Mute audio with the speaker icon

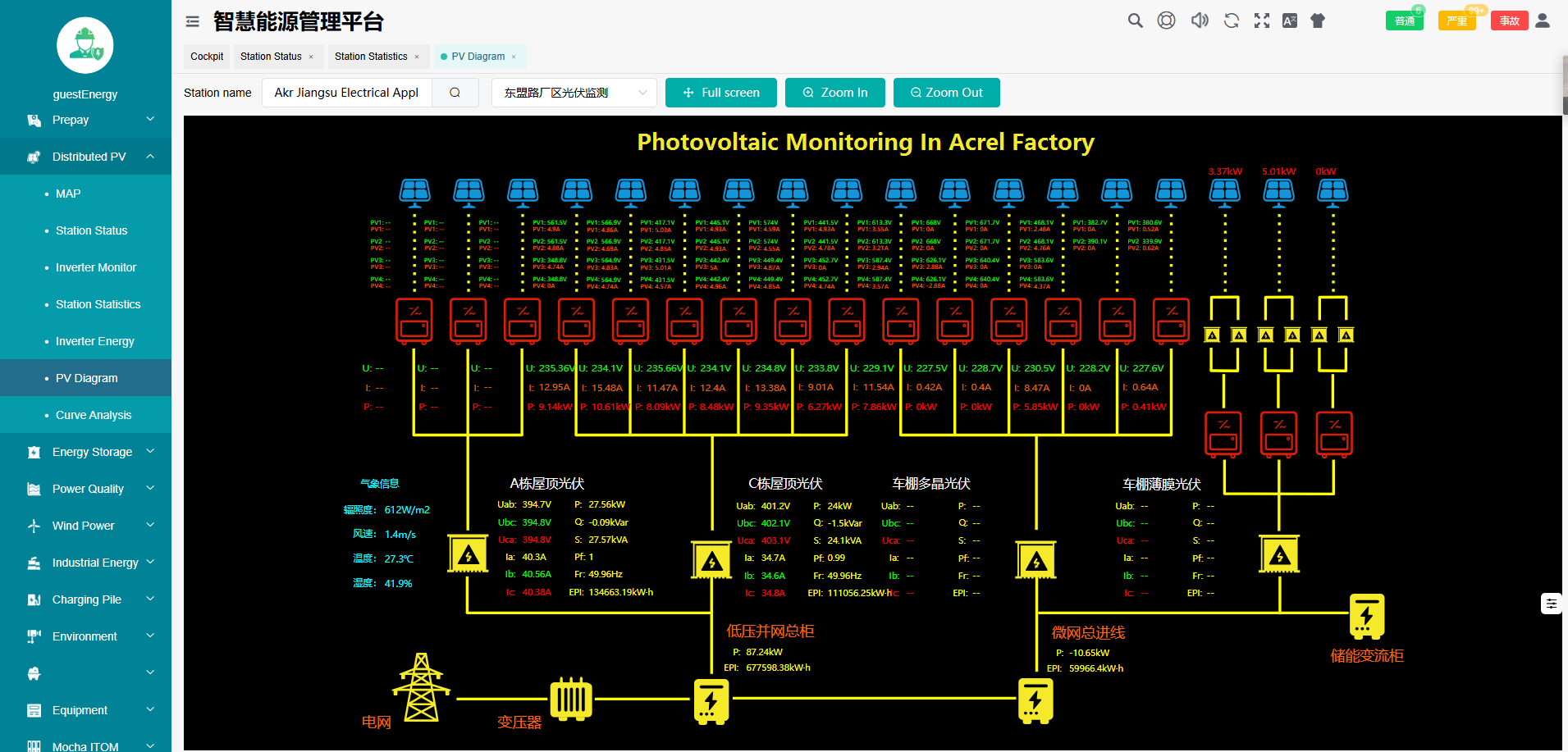tap(1199, 21)
